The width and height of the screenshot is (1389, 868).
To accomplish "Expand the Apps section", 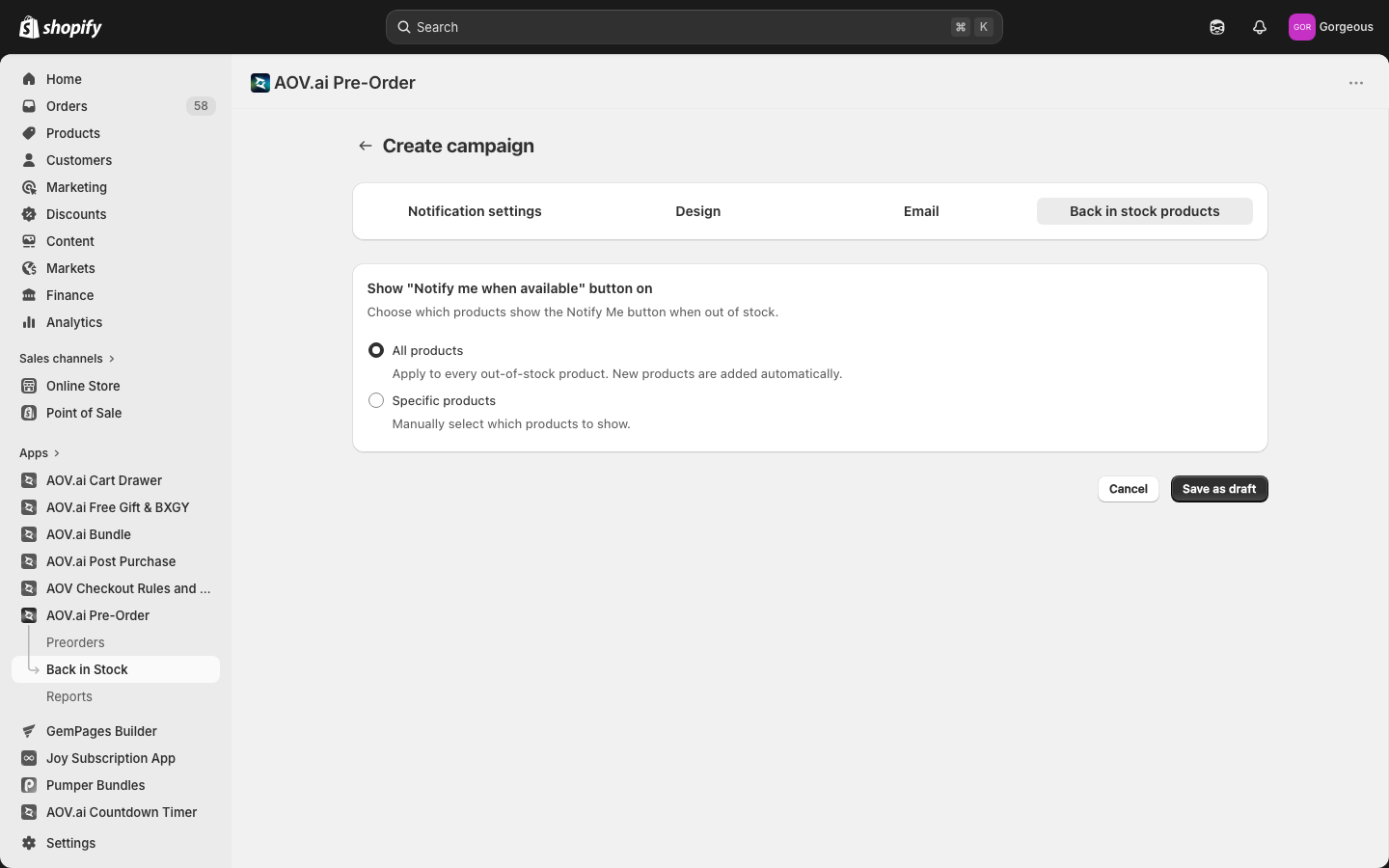I will 40,453.
